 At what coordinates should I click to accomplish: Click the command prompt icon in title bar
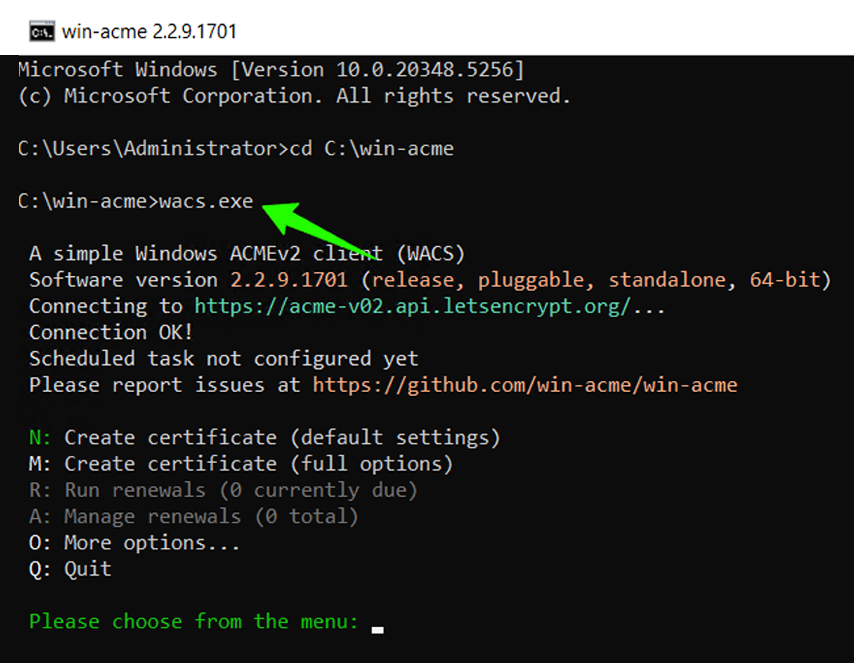(x=42, y=32)
